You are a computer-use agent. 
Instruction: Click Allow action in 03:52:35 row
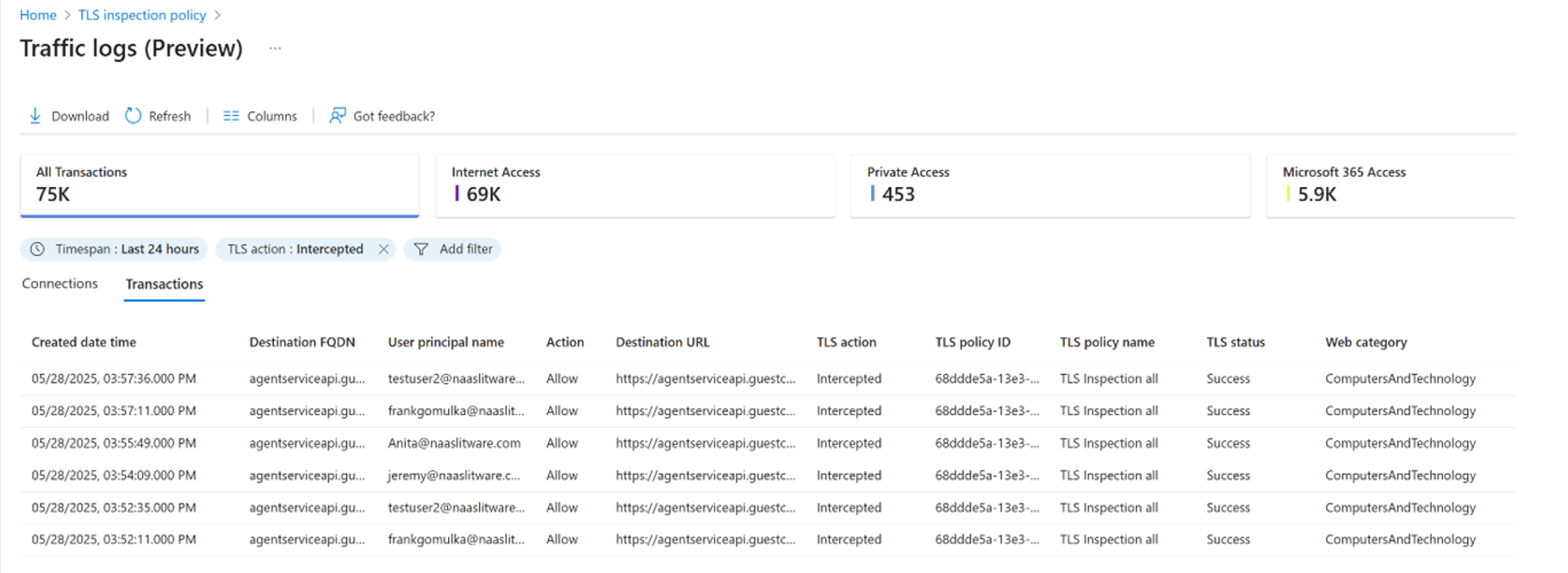point(562,508)
